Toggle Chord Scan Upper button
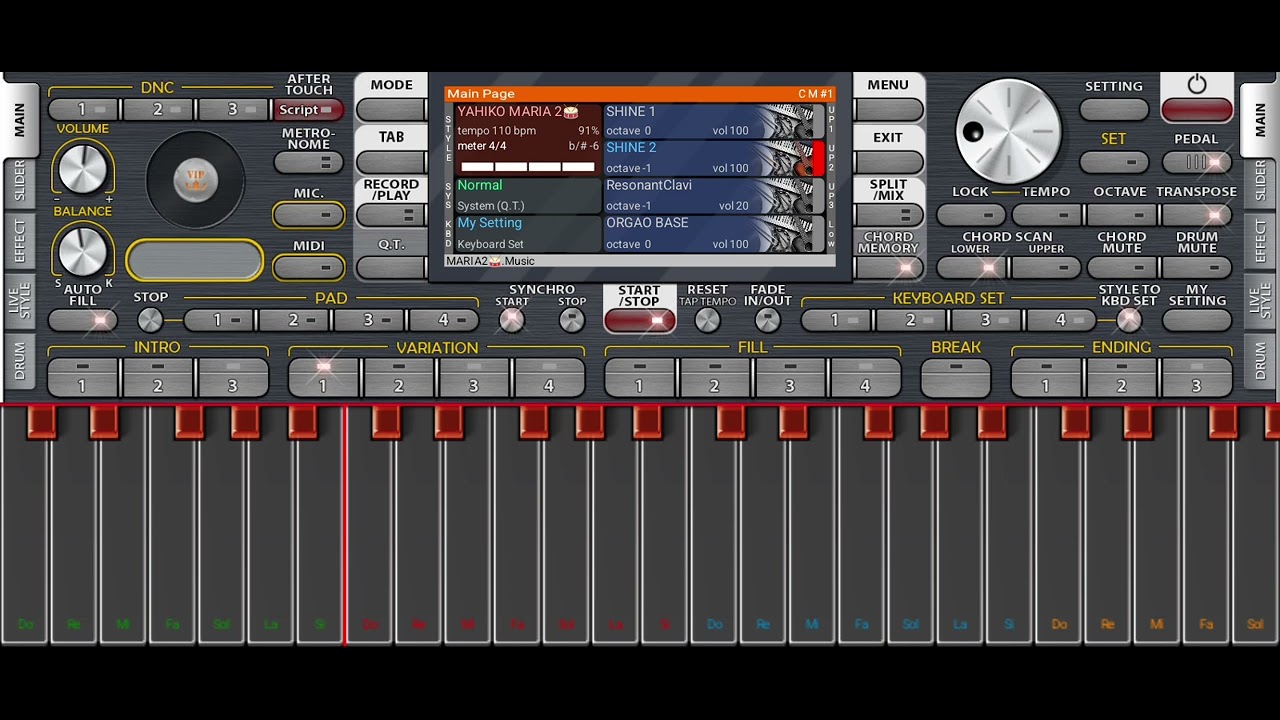 [1046, 267]
